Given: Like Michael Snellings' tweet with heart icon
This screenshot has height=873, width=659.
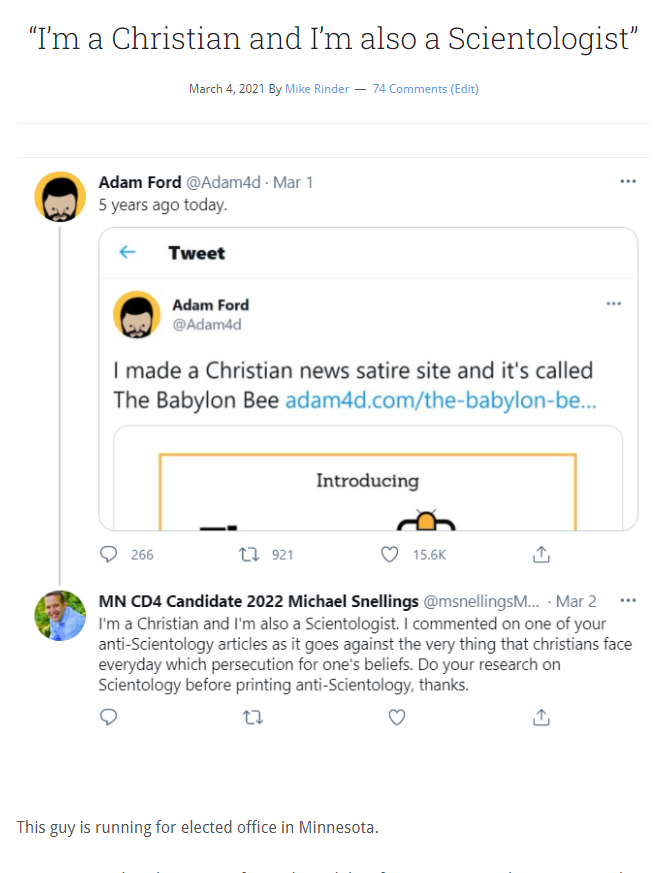Looking at the screenshot, I should pos(396,717).
